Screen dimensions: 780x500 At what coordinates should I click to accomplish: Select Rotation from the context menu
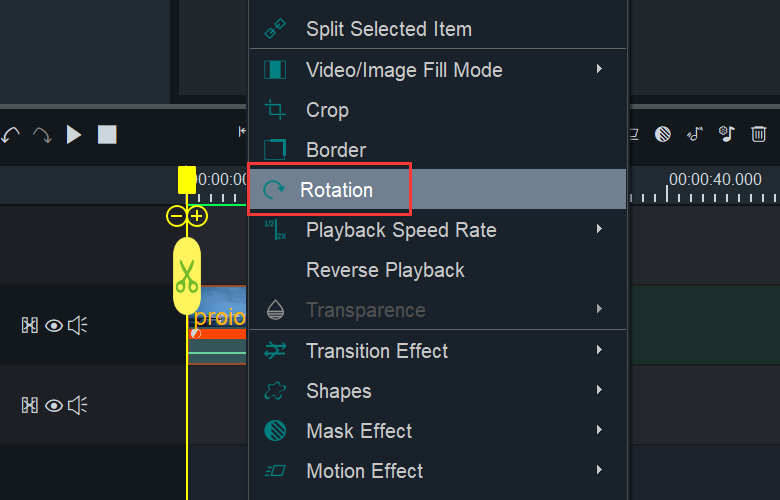tap(336, 190)
